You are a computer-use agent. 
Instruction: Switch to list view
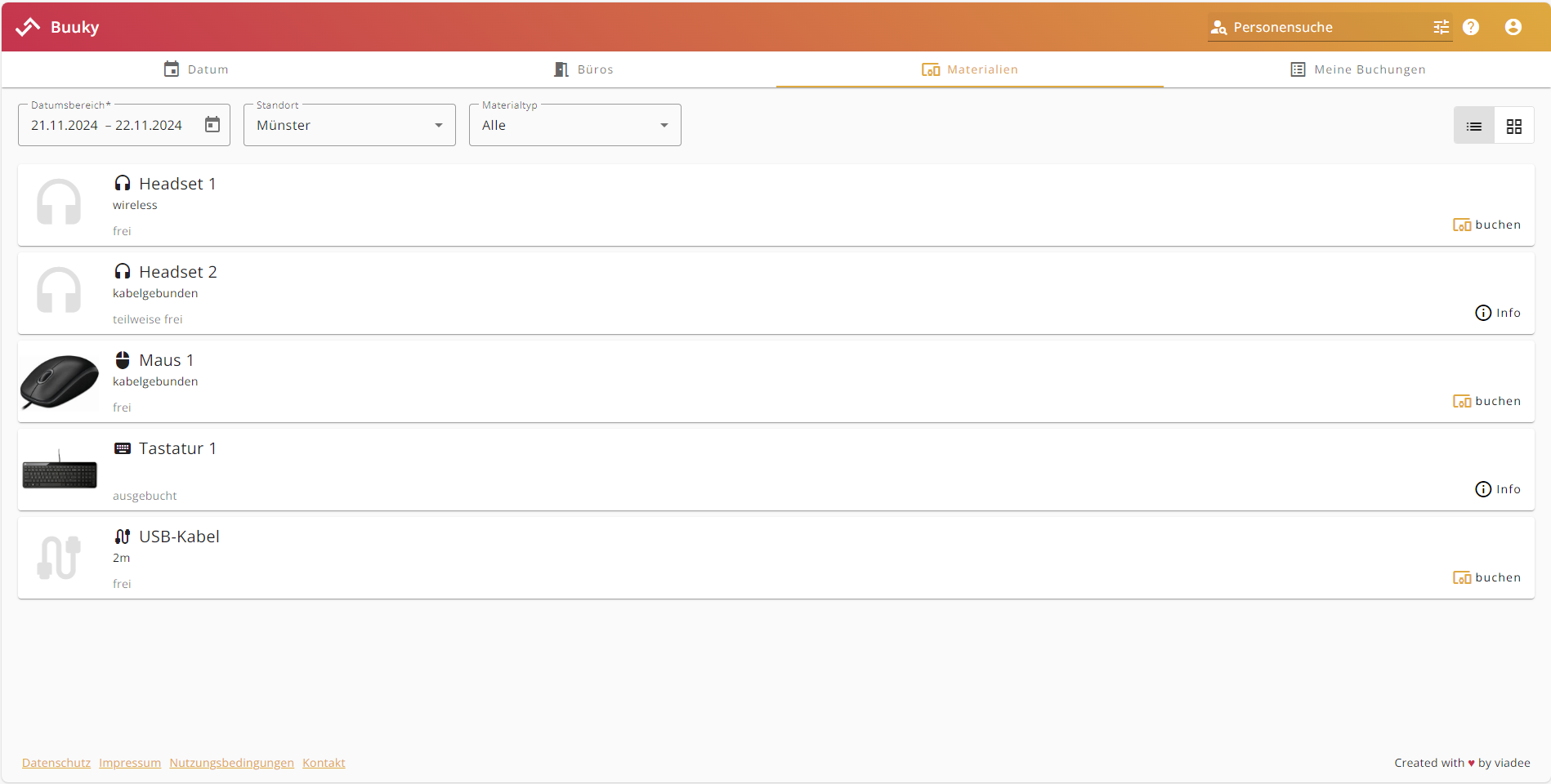pyautogui.click(x=1474, y=126)
